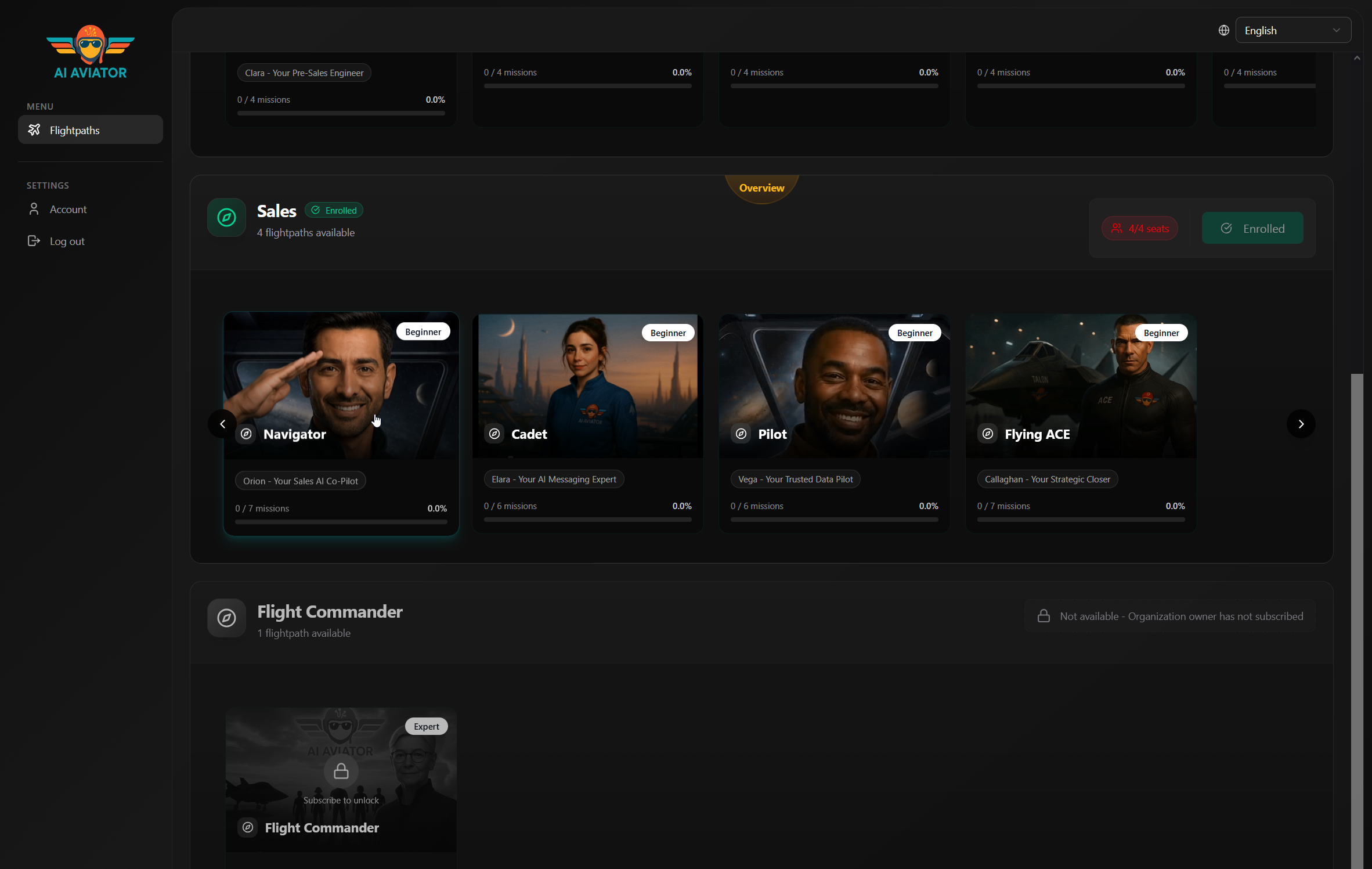Click the Enrolled badge next to Sales
The image size is (1372, 869).
[x=334, y=210]
